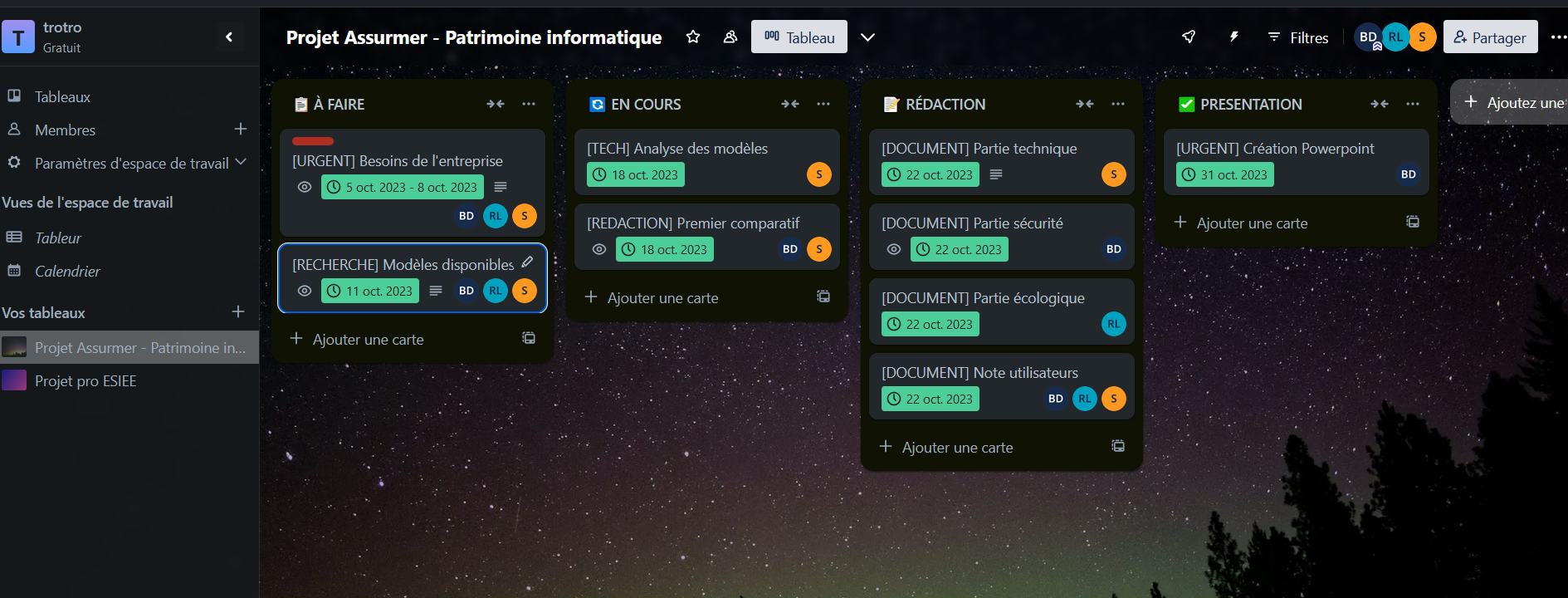Click the S member avatar in board header
This screenshot has width=1568, height=598.
[1423, 37]
